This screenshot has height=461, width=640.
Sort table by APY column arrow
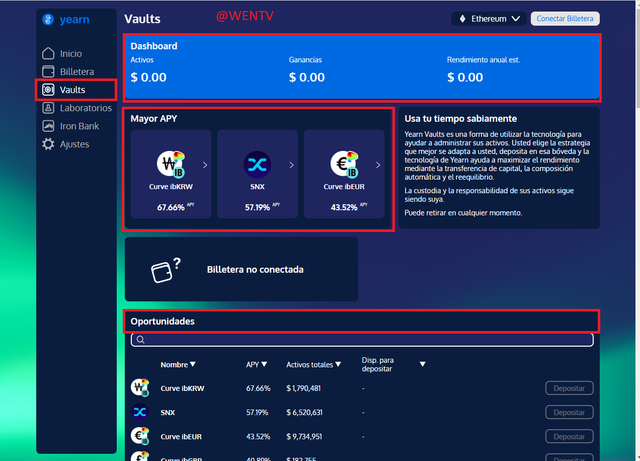pyautogui.click(x=264, y=364)
